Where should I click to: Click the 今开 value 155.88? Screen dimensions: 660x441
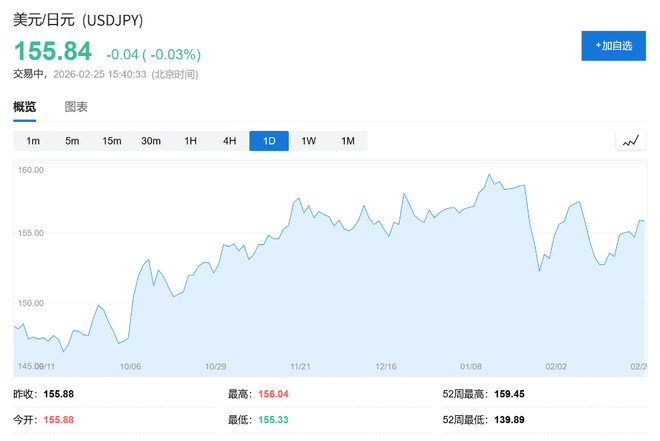[60, 419]
